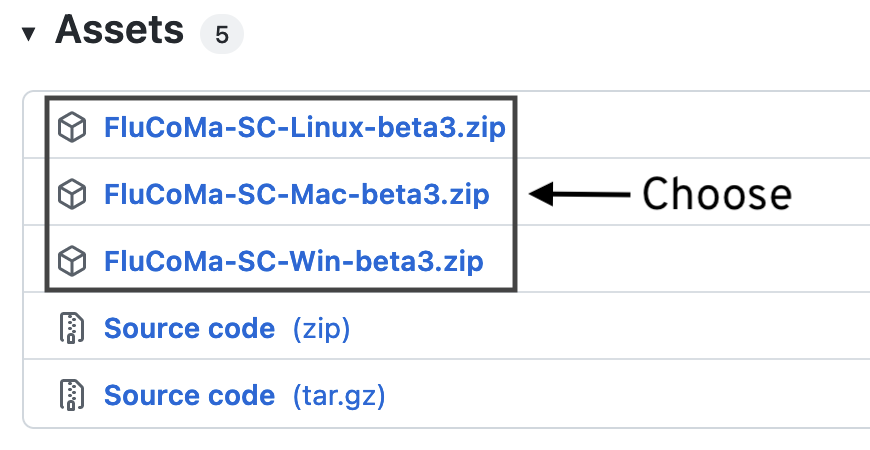Collapse the Assets section triangle
Screen dimensions: 870x450
[29, 34]
